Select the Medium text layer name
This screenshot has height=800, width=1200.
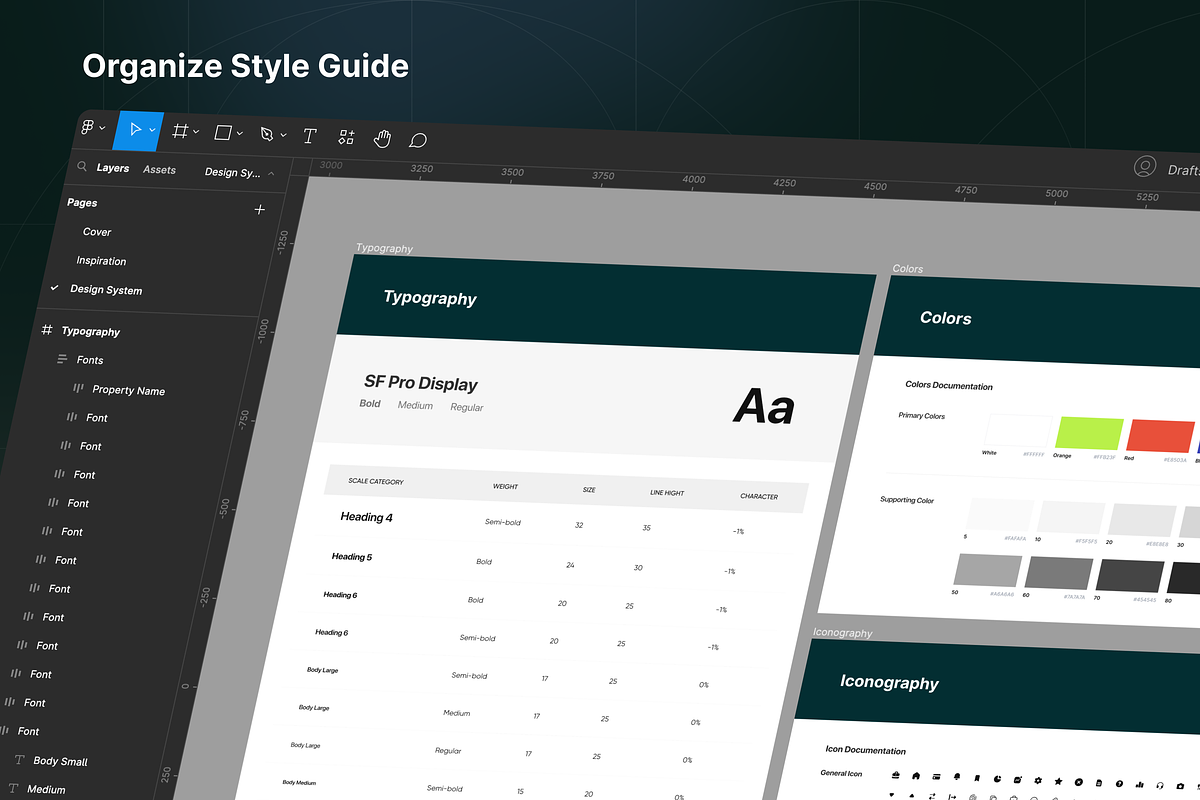(x=46, y=789)
